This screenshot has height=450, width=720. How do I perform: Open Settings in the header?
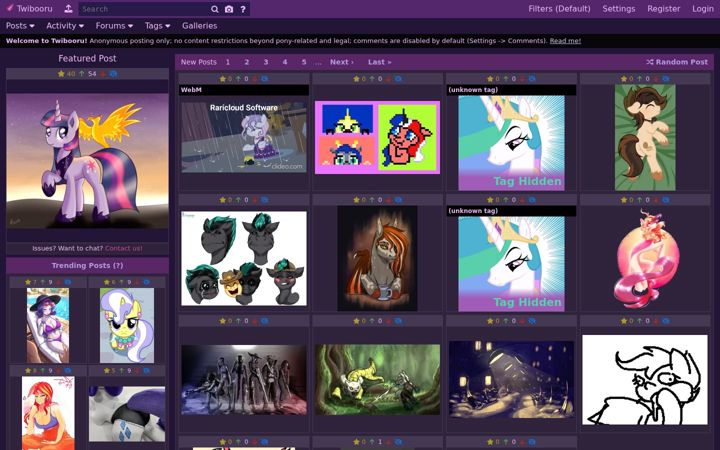tap(619, 9)
